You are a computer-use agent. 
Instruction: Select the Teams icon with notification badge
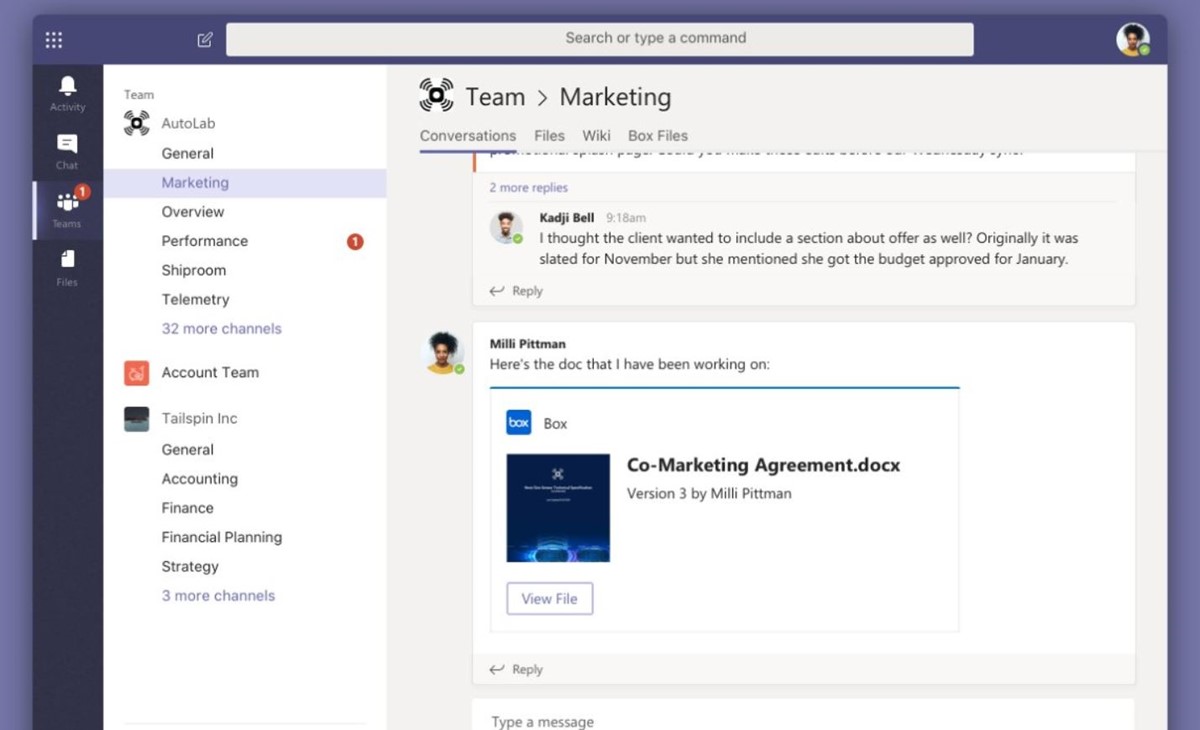[67, 202]
